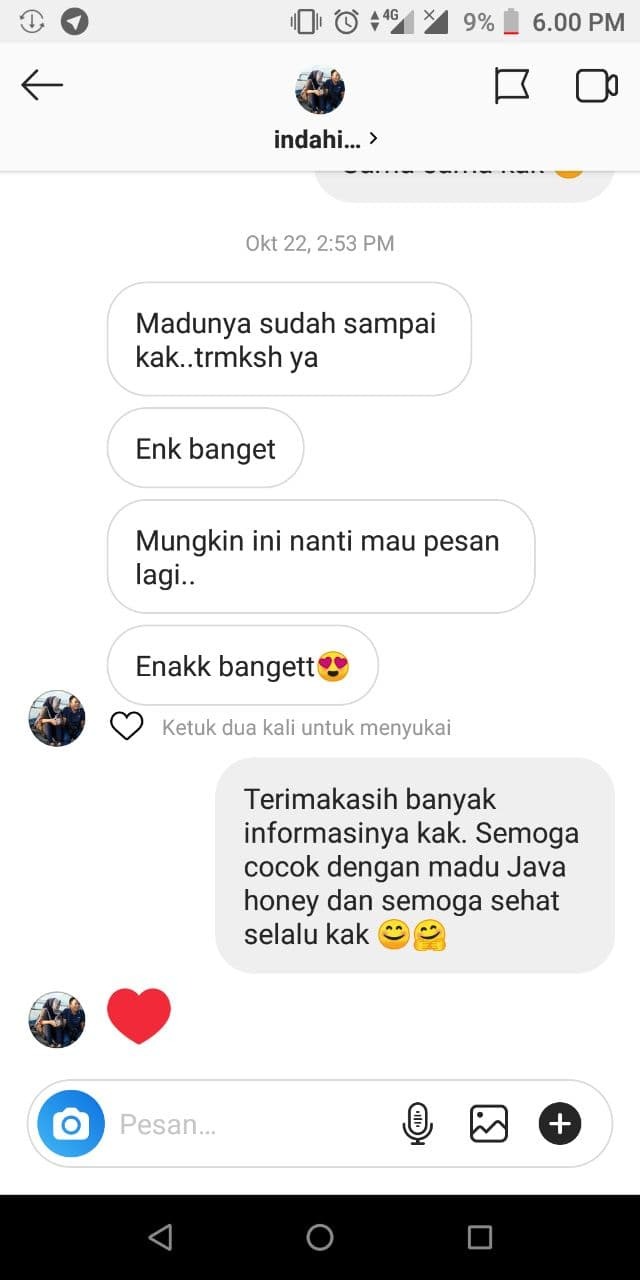This screenshot has height=1280, width=640.
Task: Tap the Android home navigation button
Action: click(320, 1237)
